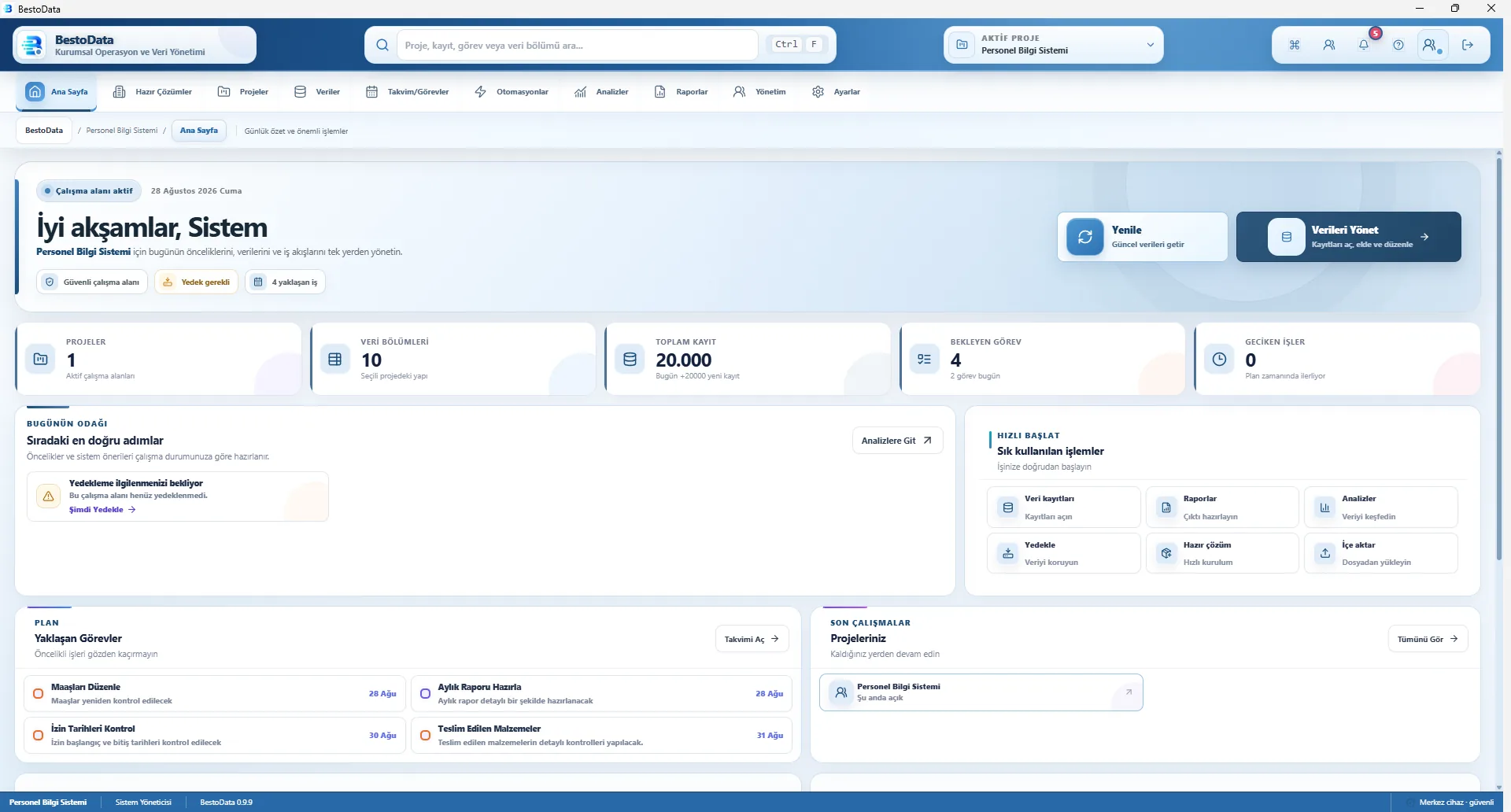Click BestoData logo in header
The width and height of the screenshot is (1511, 812).
(33, 45)
